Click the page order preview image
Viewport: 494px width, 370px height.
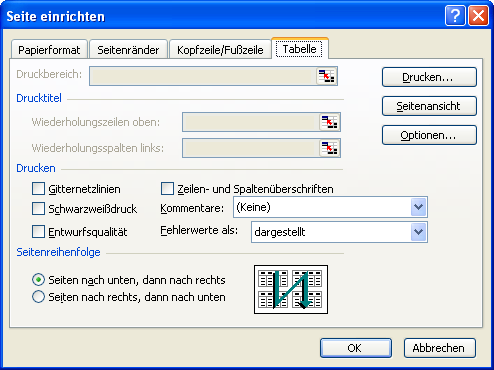[291, 289]
